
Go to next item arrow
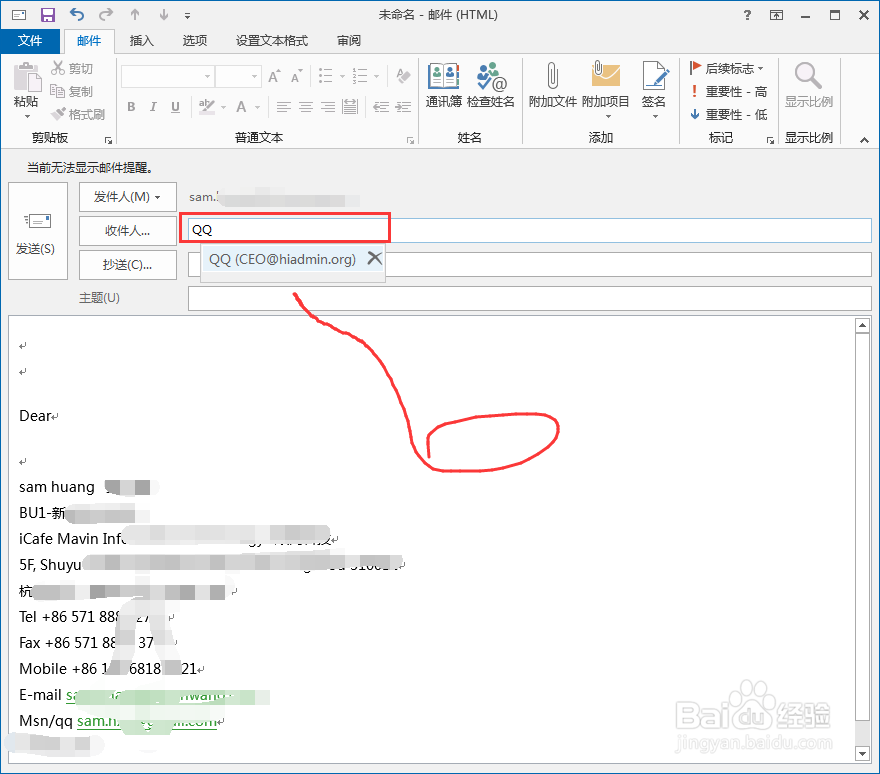pyautogui.click(x=164, y=15)
